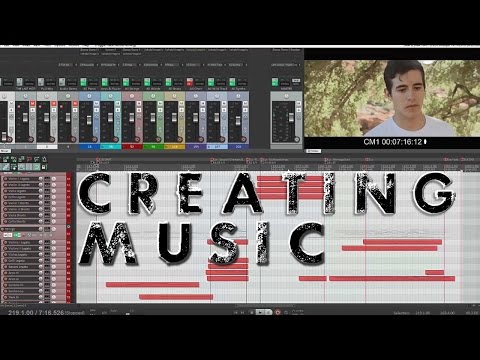Jump to project start with transport rewind icon
Viewport: 480px width, 360px height.
coord(236,312)
